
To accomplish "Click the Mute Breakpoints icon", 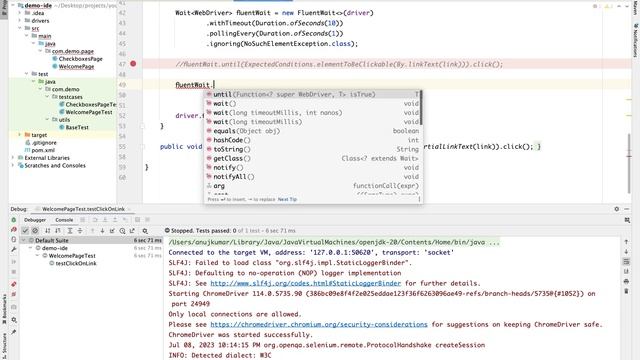I will coord(13,294).
